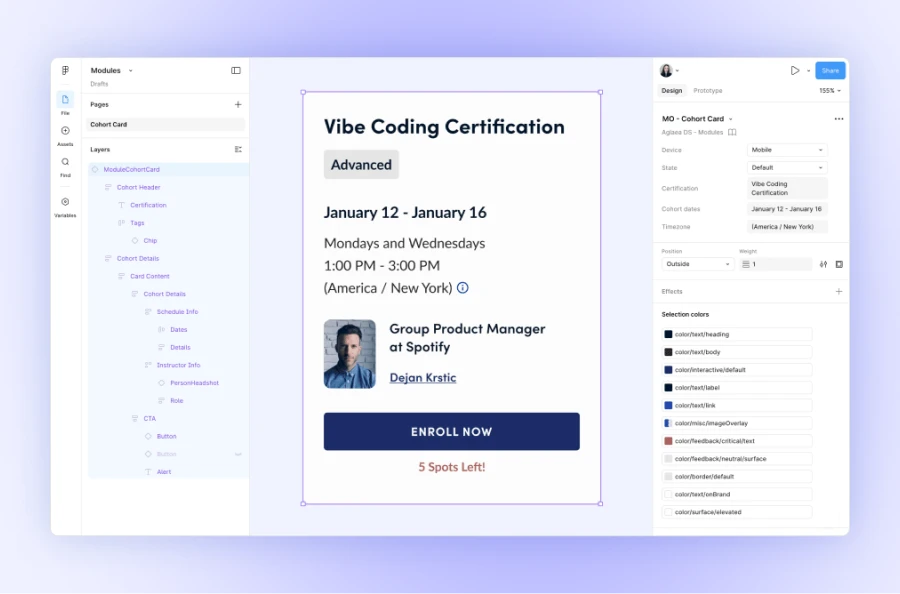Select the Card Content layer
Viewport: 900px width, 594px height.
(150, 276)
